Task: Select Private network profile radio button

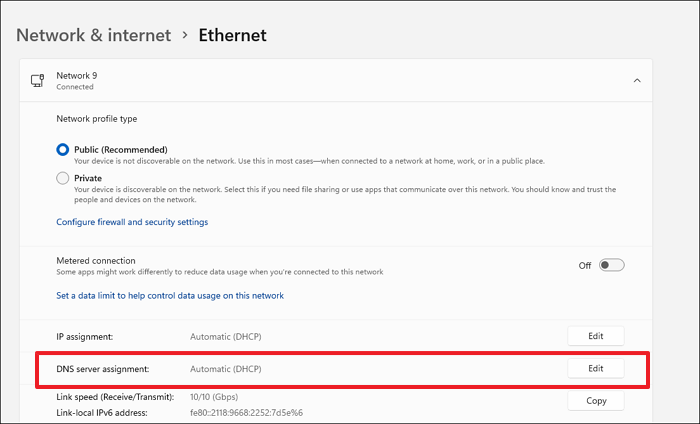Action: coord(63,178)
